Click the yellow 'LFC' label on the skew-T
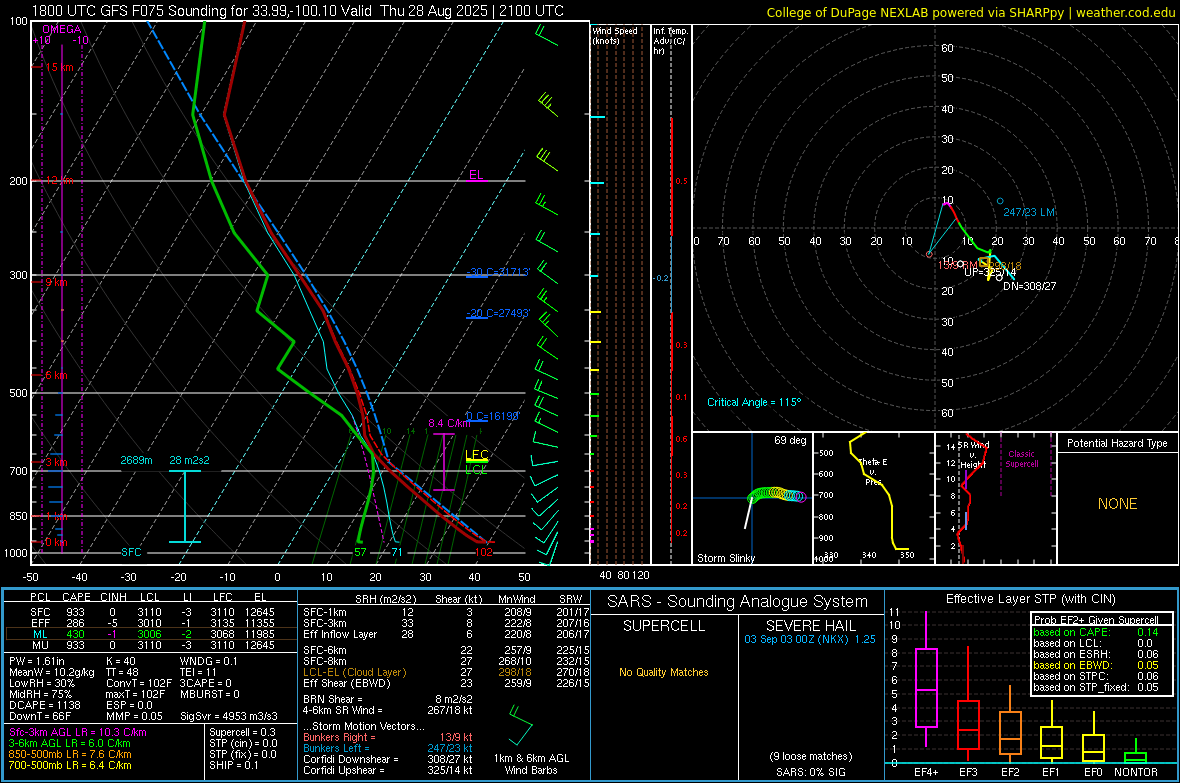This screenshot has height=783, width=1180. coord(477,455)
